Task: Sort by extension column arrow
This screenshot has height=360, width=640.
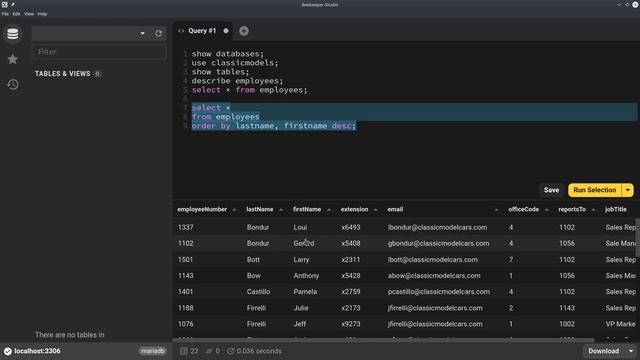Action: (376, 210)
